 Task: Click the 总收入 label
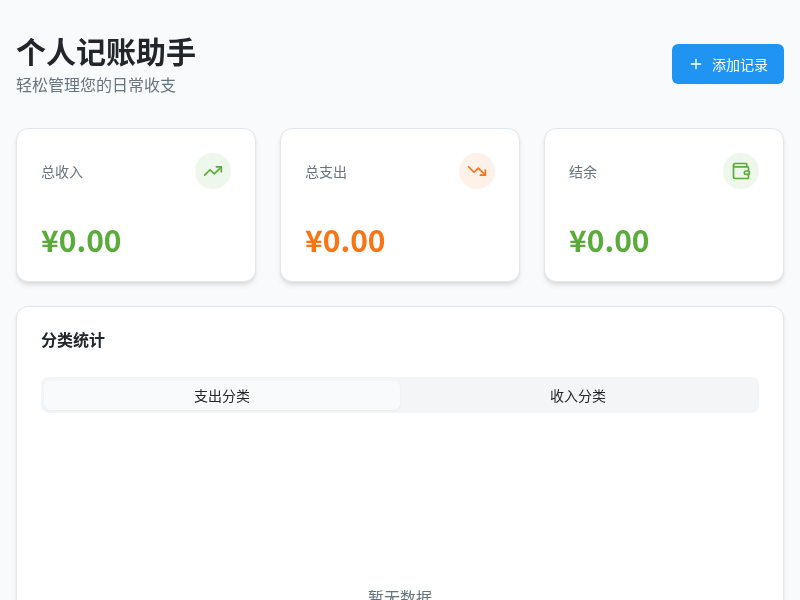point(62,172)
